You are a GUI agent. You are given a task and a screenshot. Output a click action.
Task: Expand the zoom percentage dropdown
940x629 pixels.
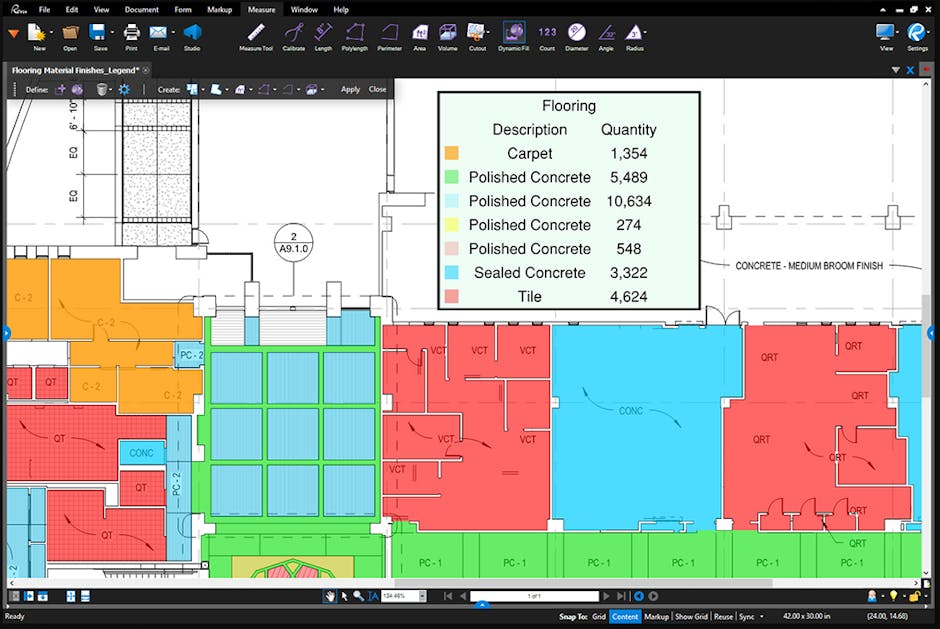point(422,596)
